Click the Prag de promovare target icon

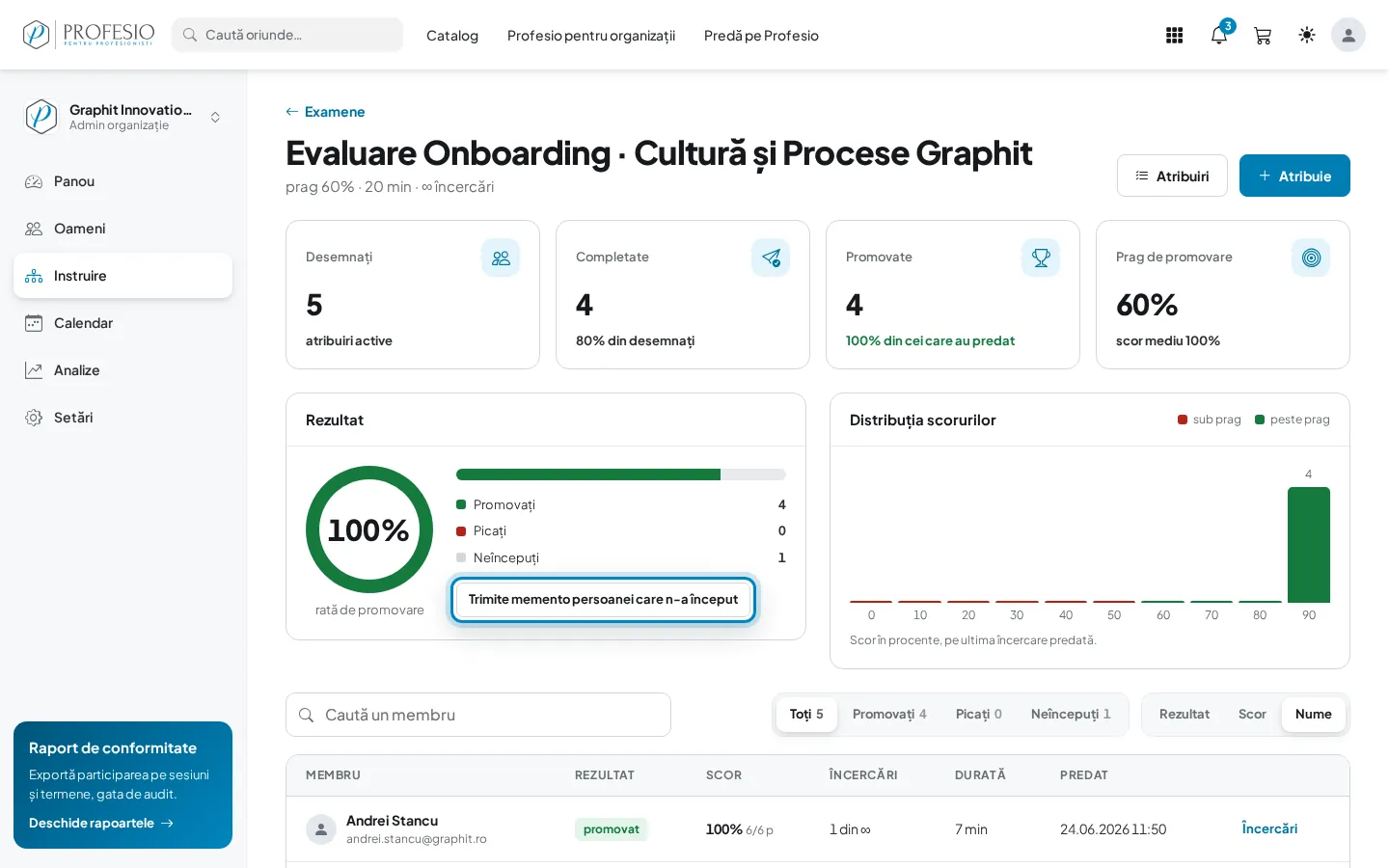[1311, 258]
